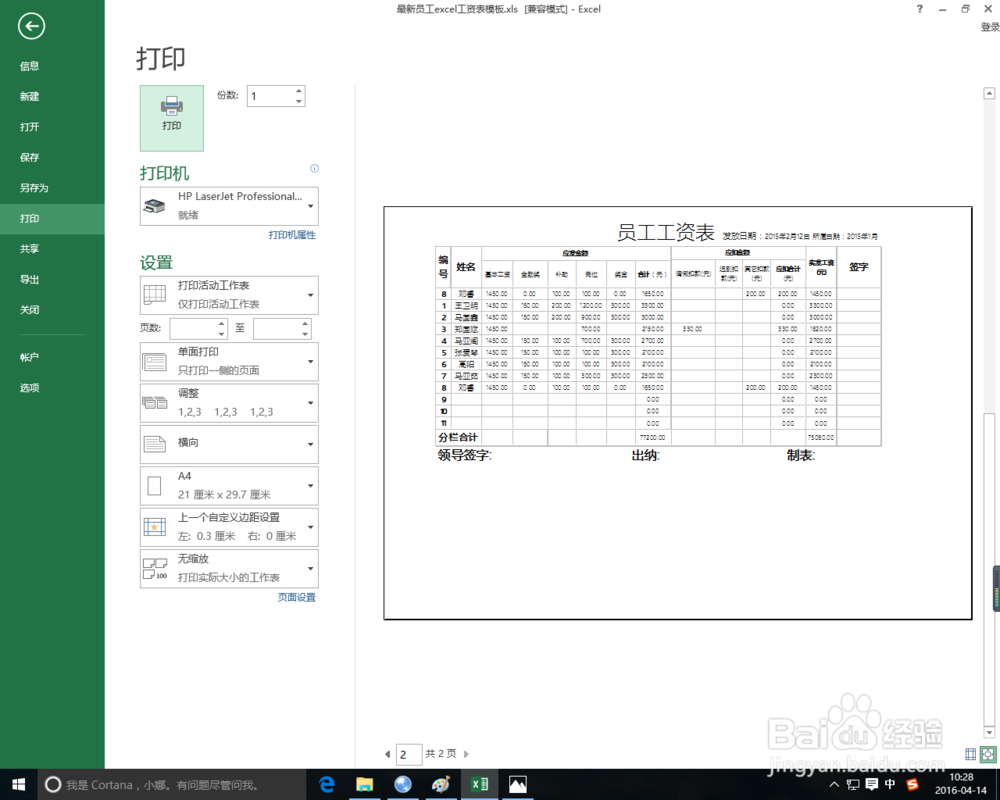Decrease copies with the down arrow
The image size is (1000, 800).
click(x=298, y=101)
